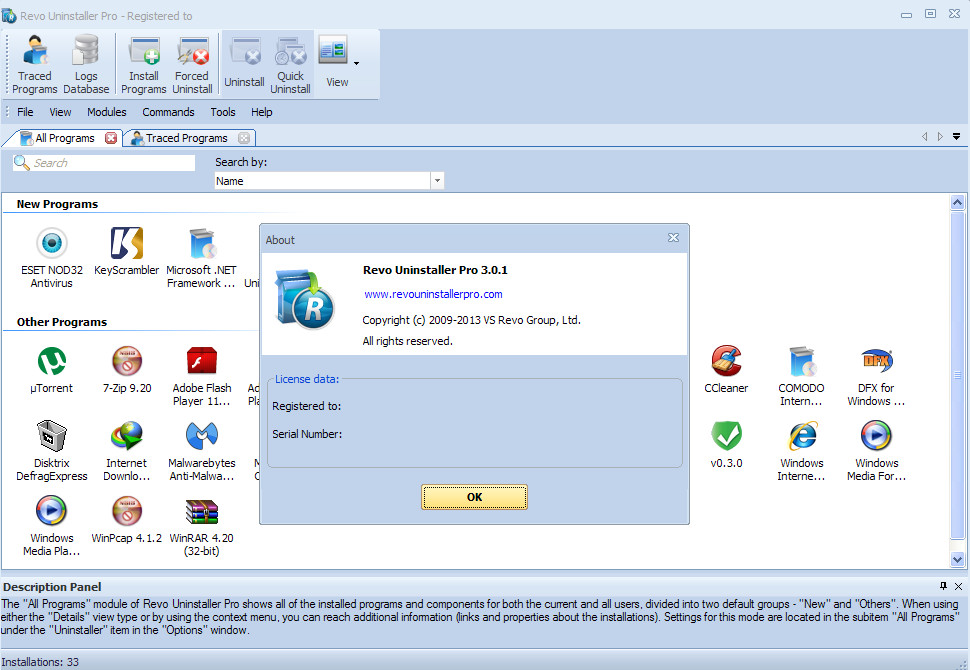The image size is (970, 670).
Task: Click OK in the About dialog
Action: pos(474,497)
